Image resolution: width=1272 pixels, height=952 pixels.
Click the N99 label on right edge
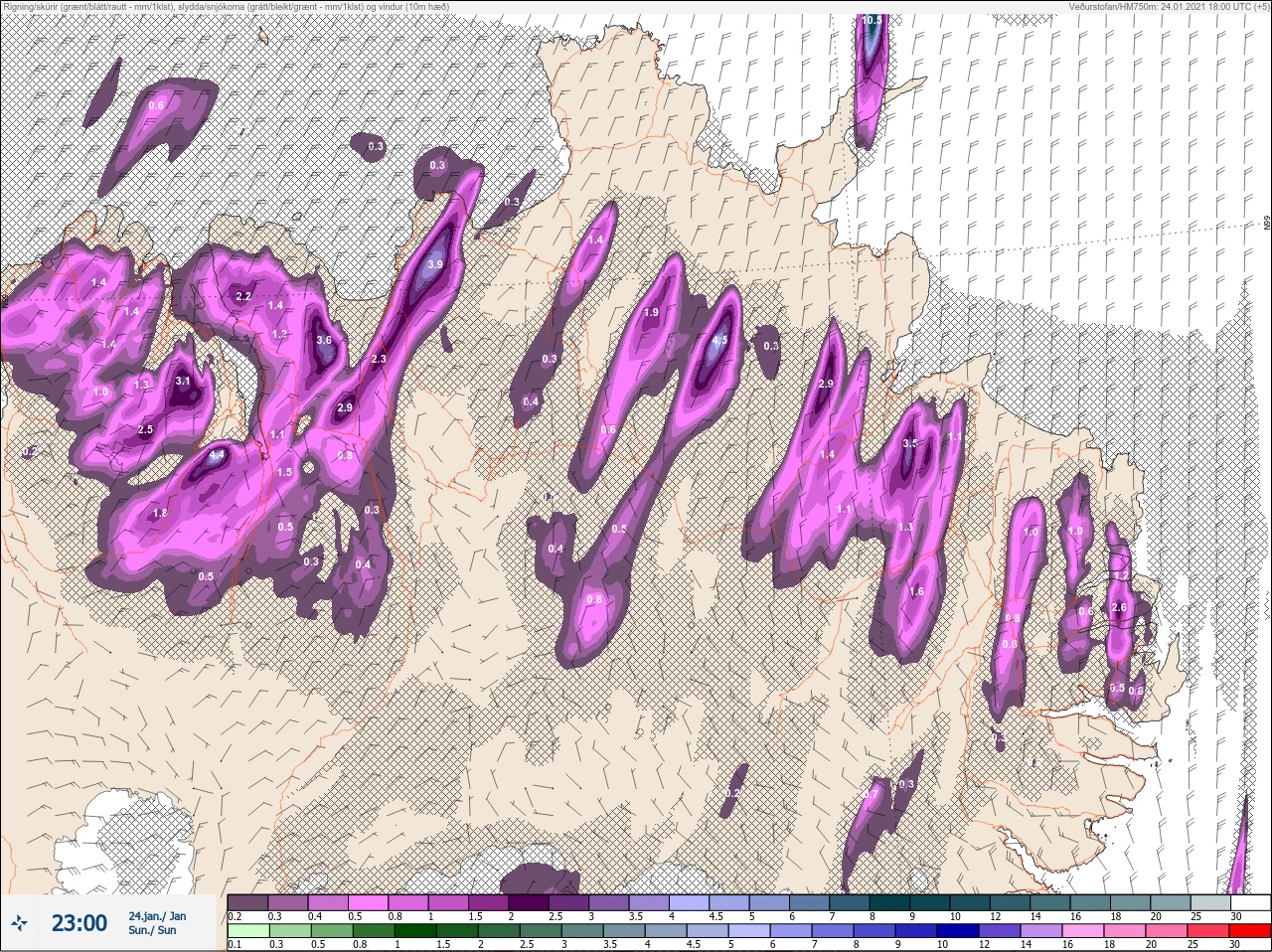[1267, 225]
